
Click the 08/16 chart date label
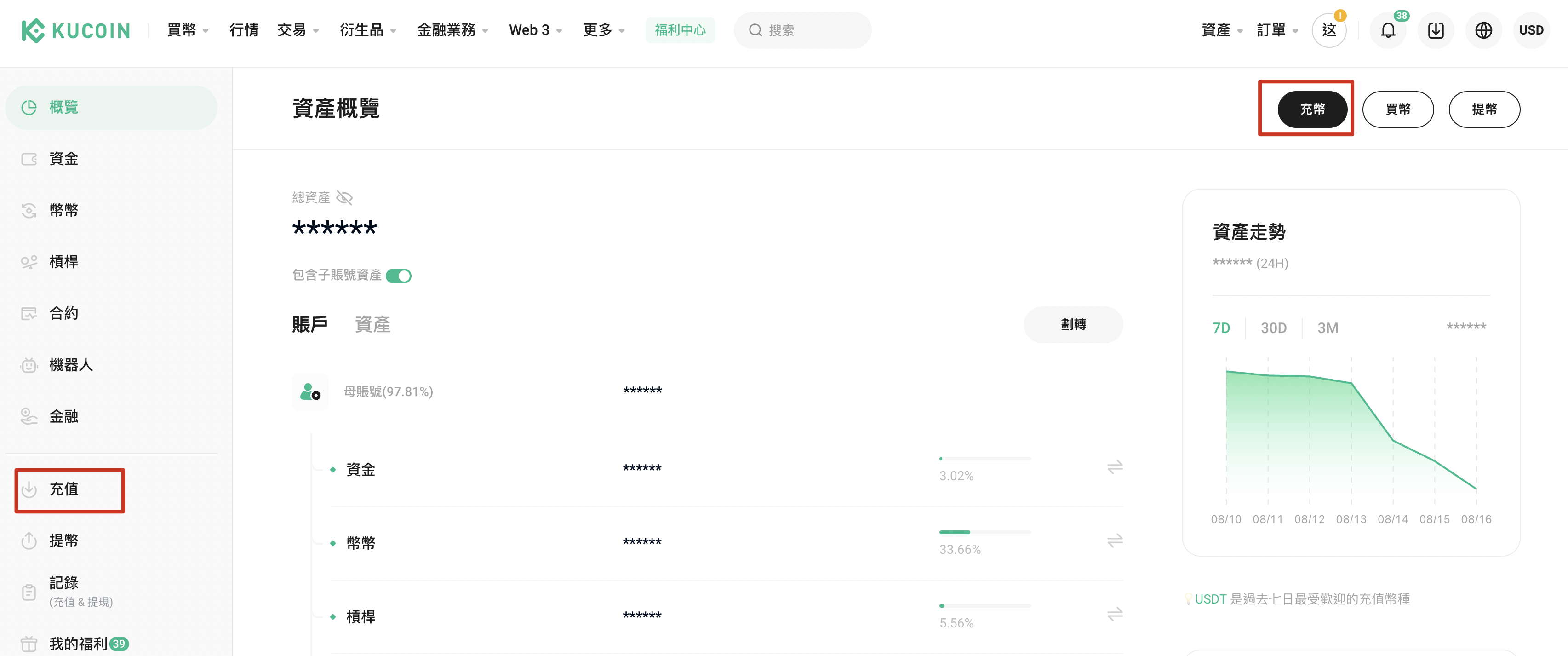click(x=1476, y=519)
